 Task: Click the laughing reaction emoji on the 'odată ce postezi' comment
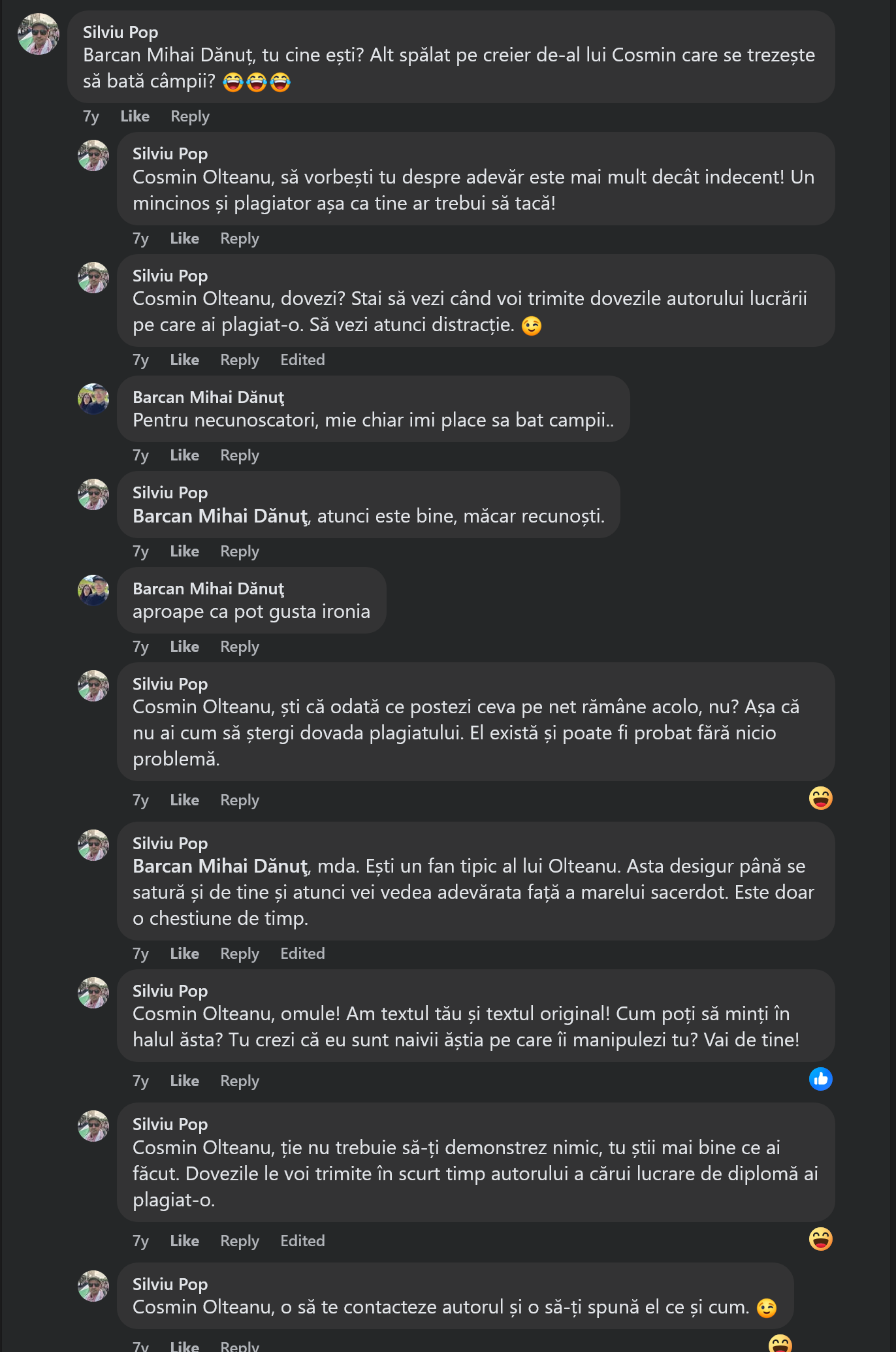(x=820, y=797)
